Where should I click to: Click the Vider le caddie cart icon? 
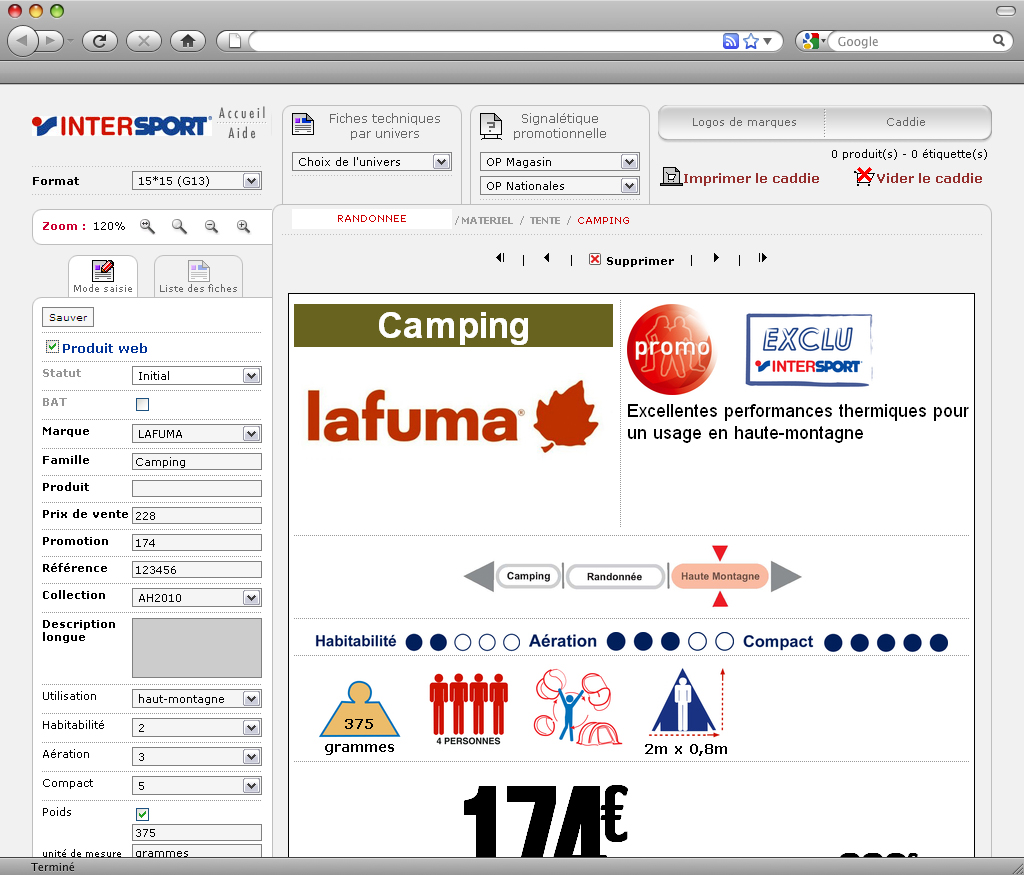point(864,177)
